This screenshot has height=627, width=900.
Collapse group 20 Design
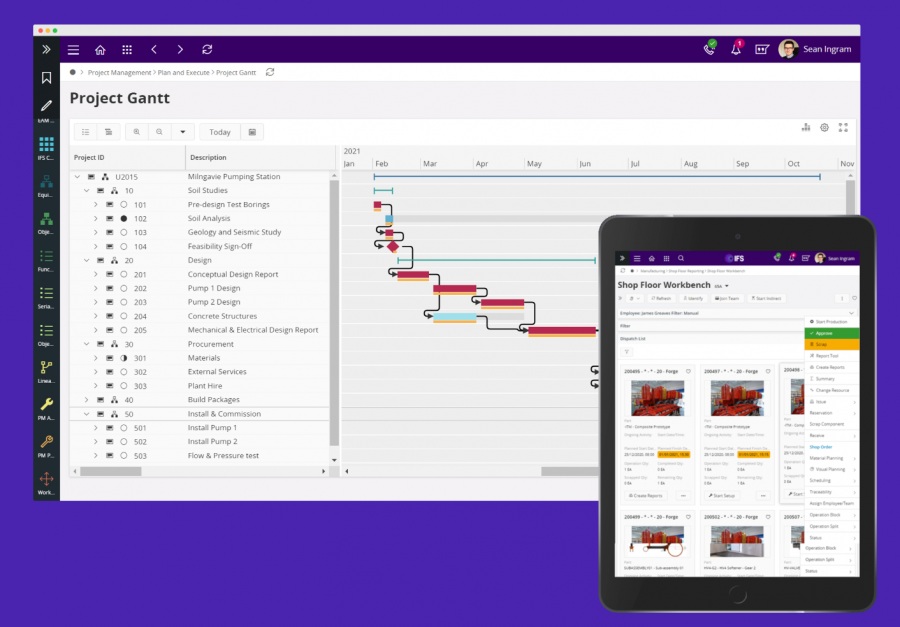click(87, 260)
